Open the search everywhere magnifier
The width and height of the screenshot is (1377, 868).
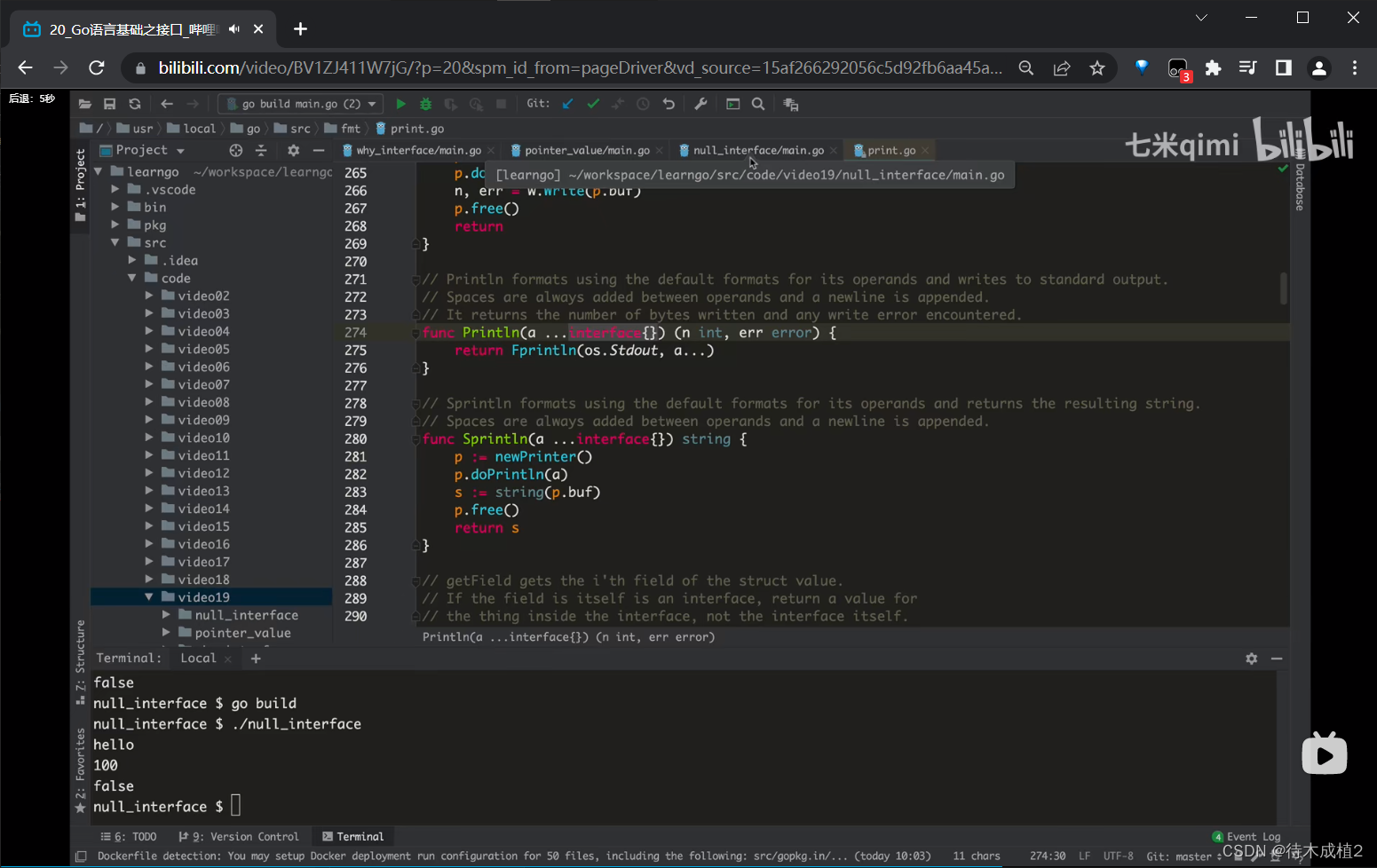pos(758,104)
